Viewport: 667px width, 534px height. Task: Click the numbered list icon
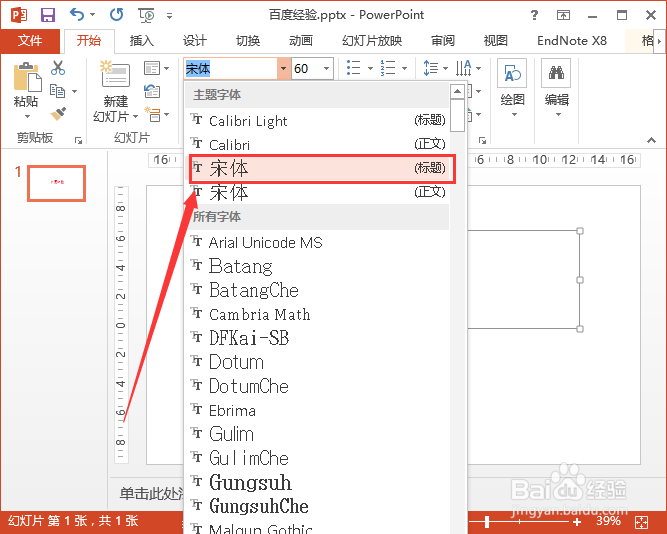click(388, 68)
